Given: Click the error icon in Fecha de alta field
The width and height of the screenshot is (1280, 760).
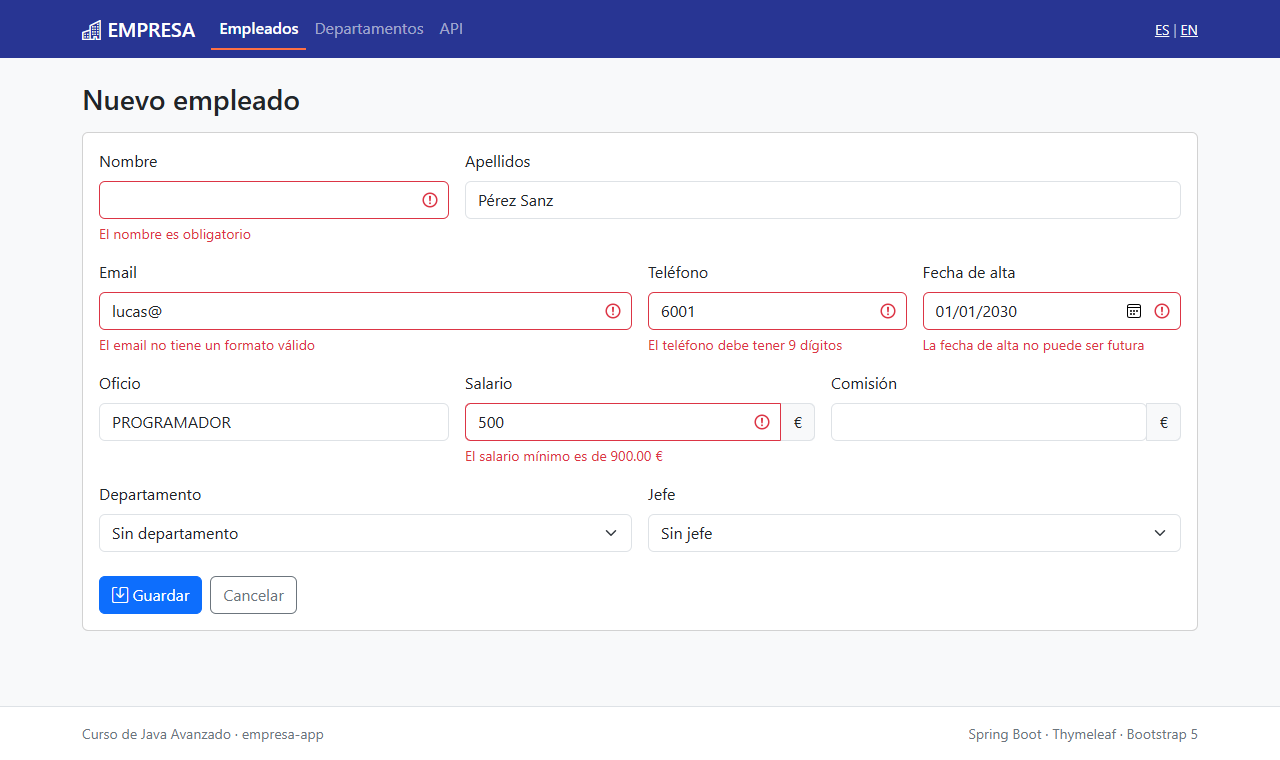Looking at the screenshot, I should point(1162,311).
